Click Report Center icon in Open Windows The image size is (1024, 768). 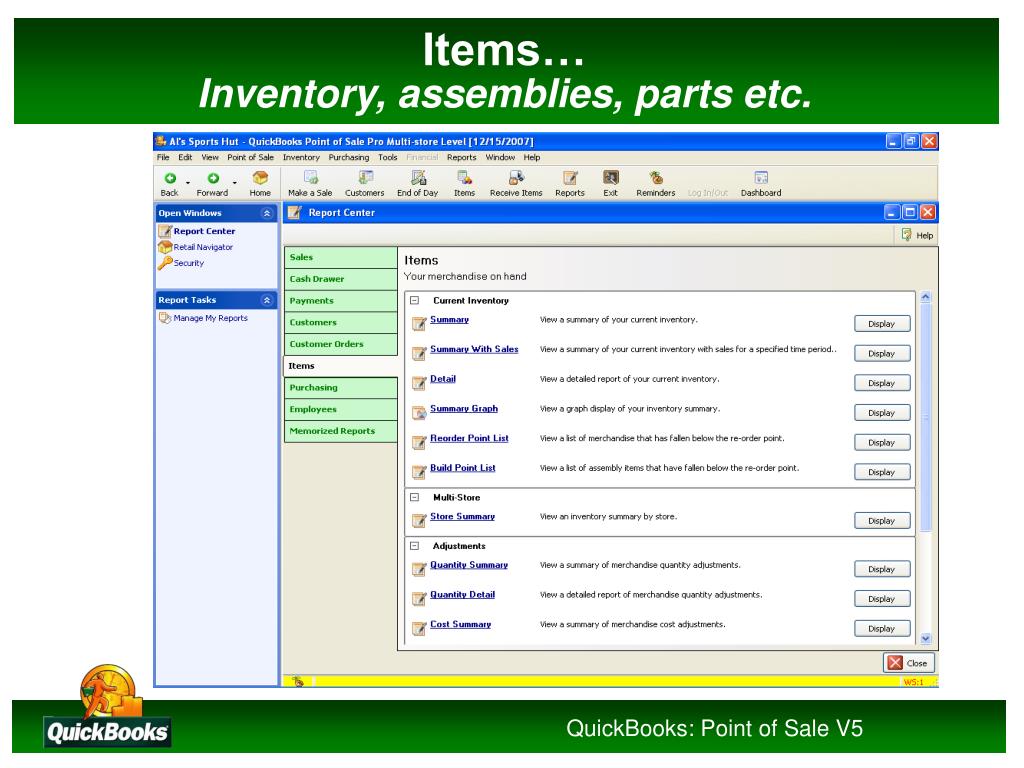165,231
